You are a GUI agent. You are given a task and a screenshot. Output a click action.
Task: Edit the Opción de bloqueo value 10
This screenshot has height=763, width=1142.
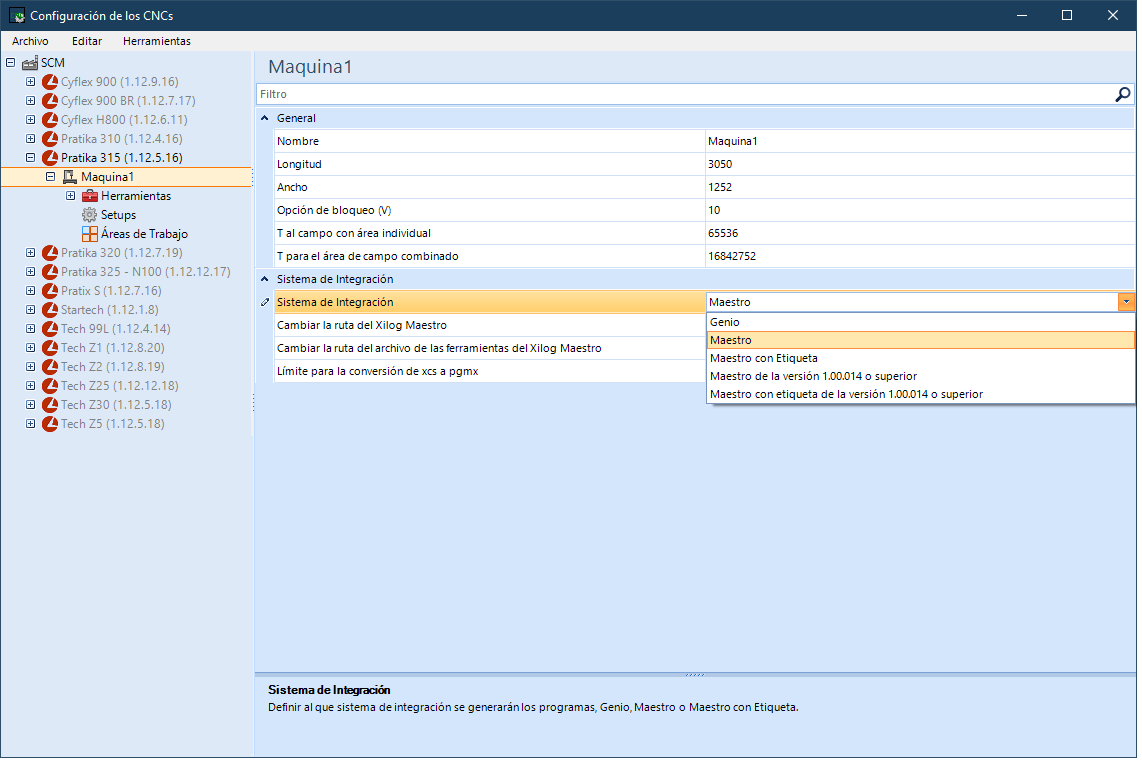[919, 211]
